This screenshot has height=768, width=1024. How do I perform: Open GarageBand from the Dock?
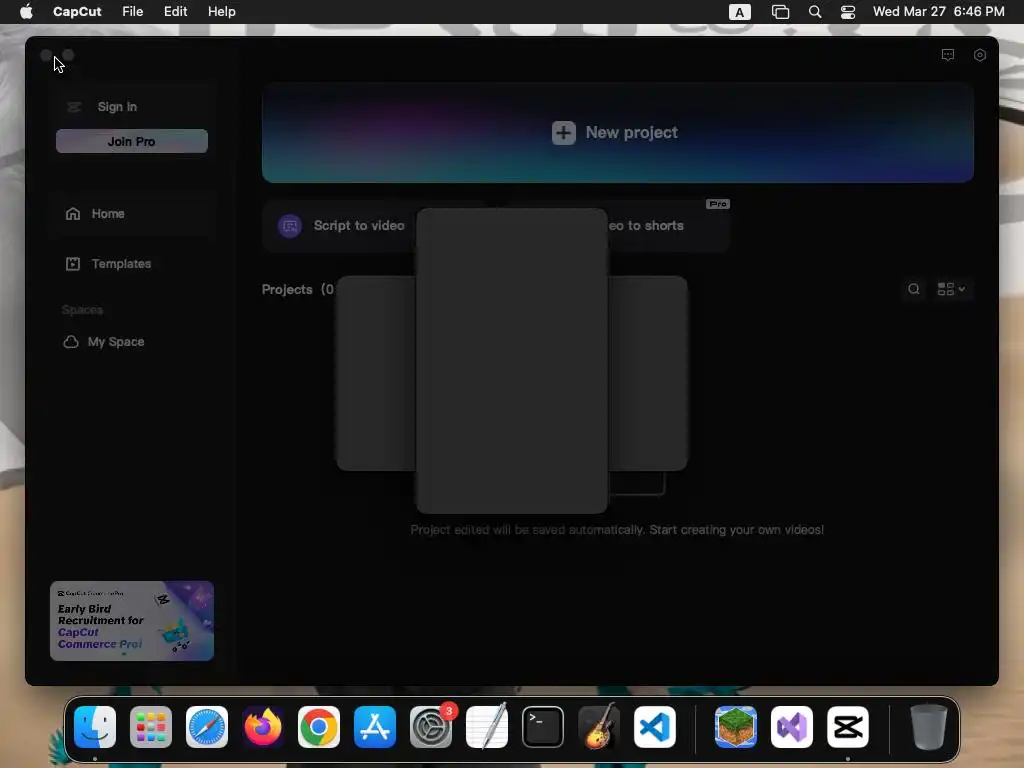[x=599, y=727]
